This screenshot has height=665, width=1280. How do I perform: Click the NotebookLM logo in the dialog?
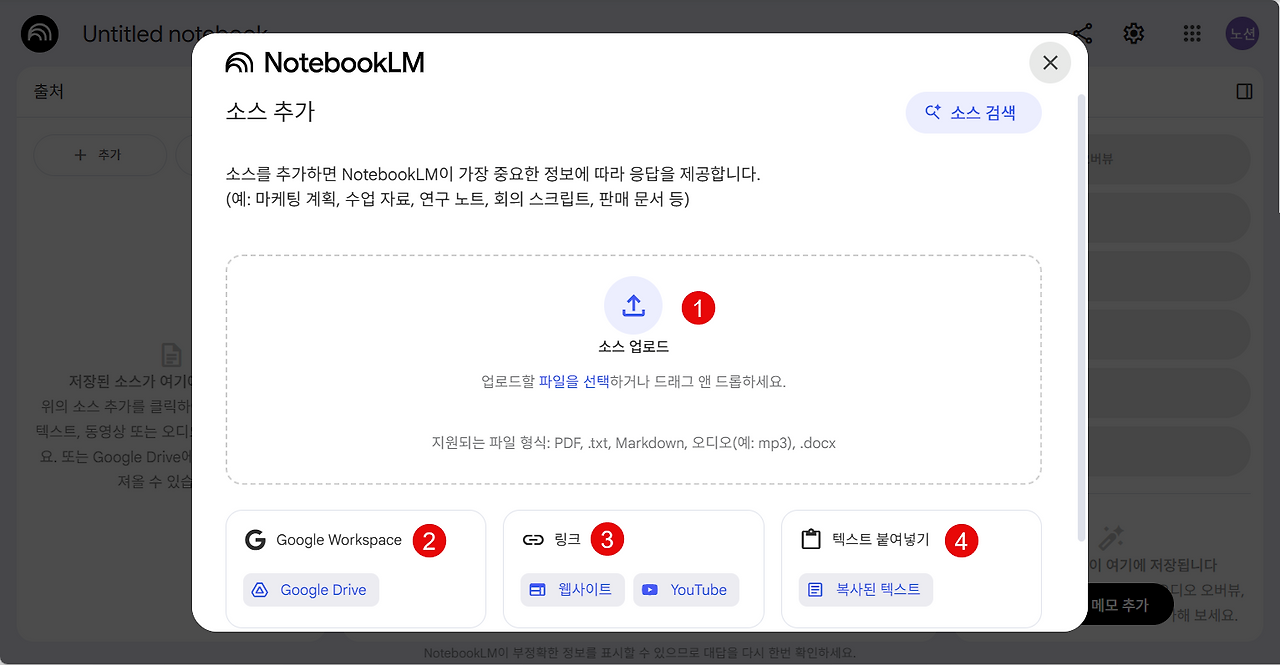pos(325,63)
